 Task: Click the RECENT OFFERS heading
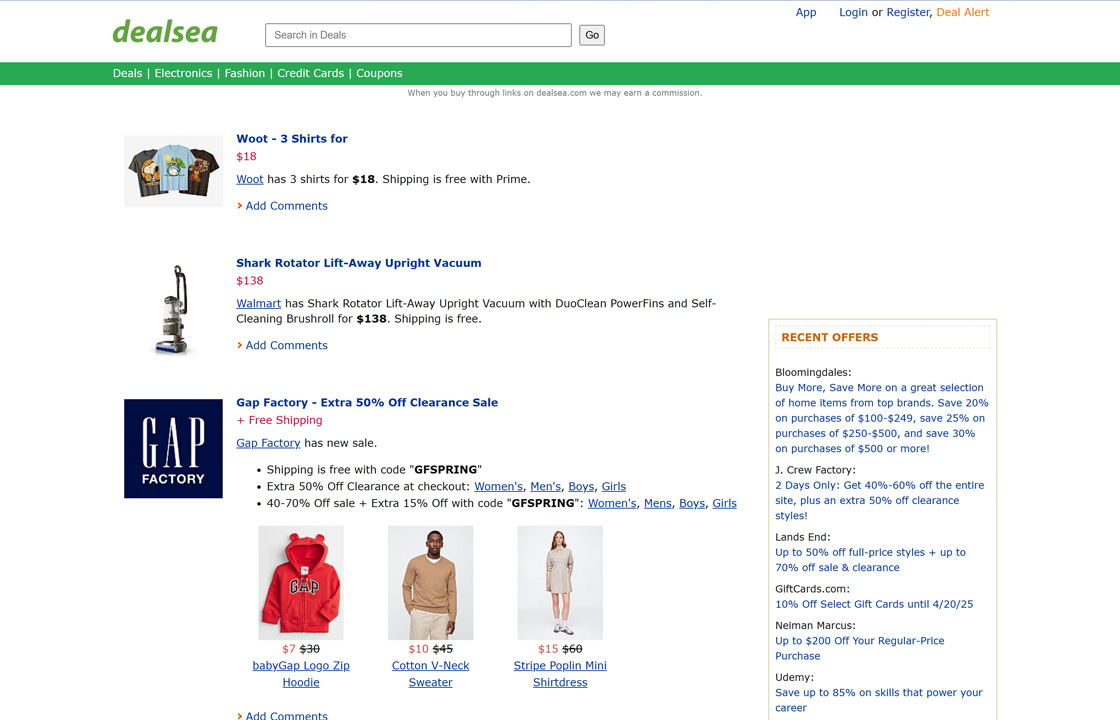point(829,337)
